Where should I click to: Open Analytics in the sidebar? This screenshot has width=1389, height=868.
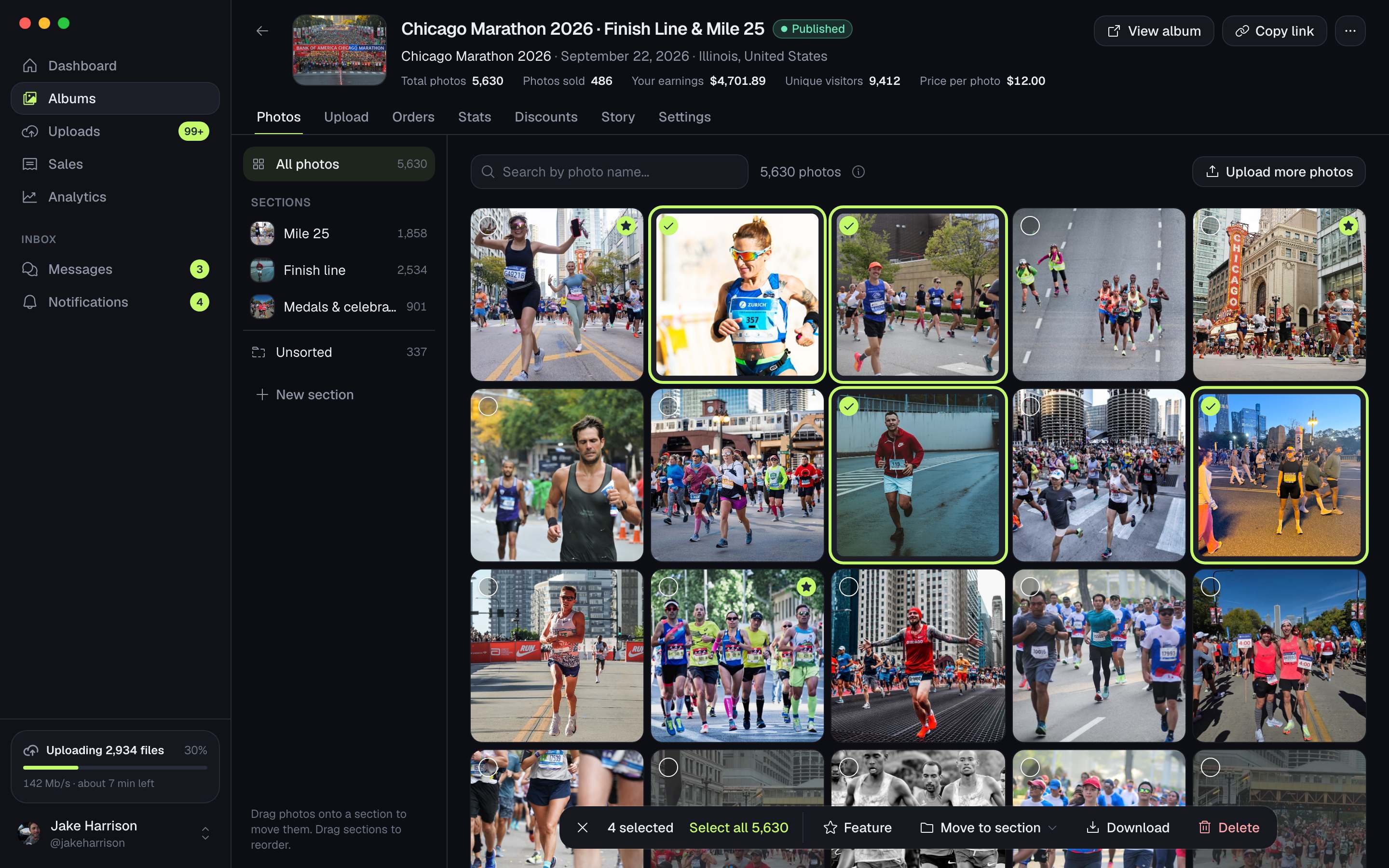click(115, 197)
